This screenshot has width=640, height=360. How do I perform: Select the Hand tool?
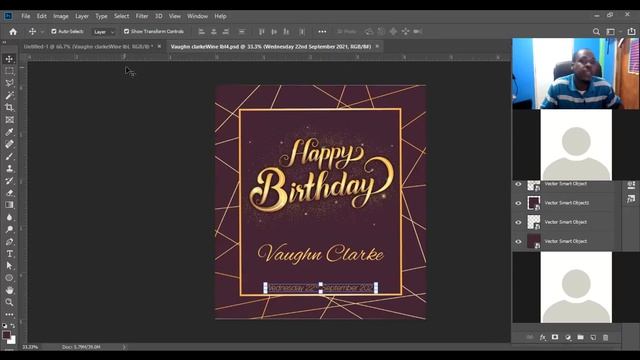(x=9, y=290)
